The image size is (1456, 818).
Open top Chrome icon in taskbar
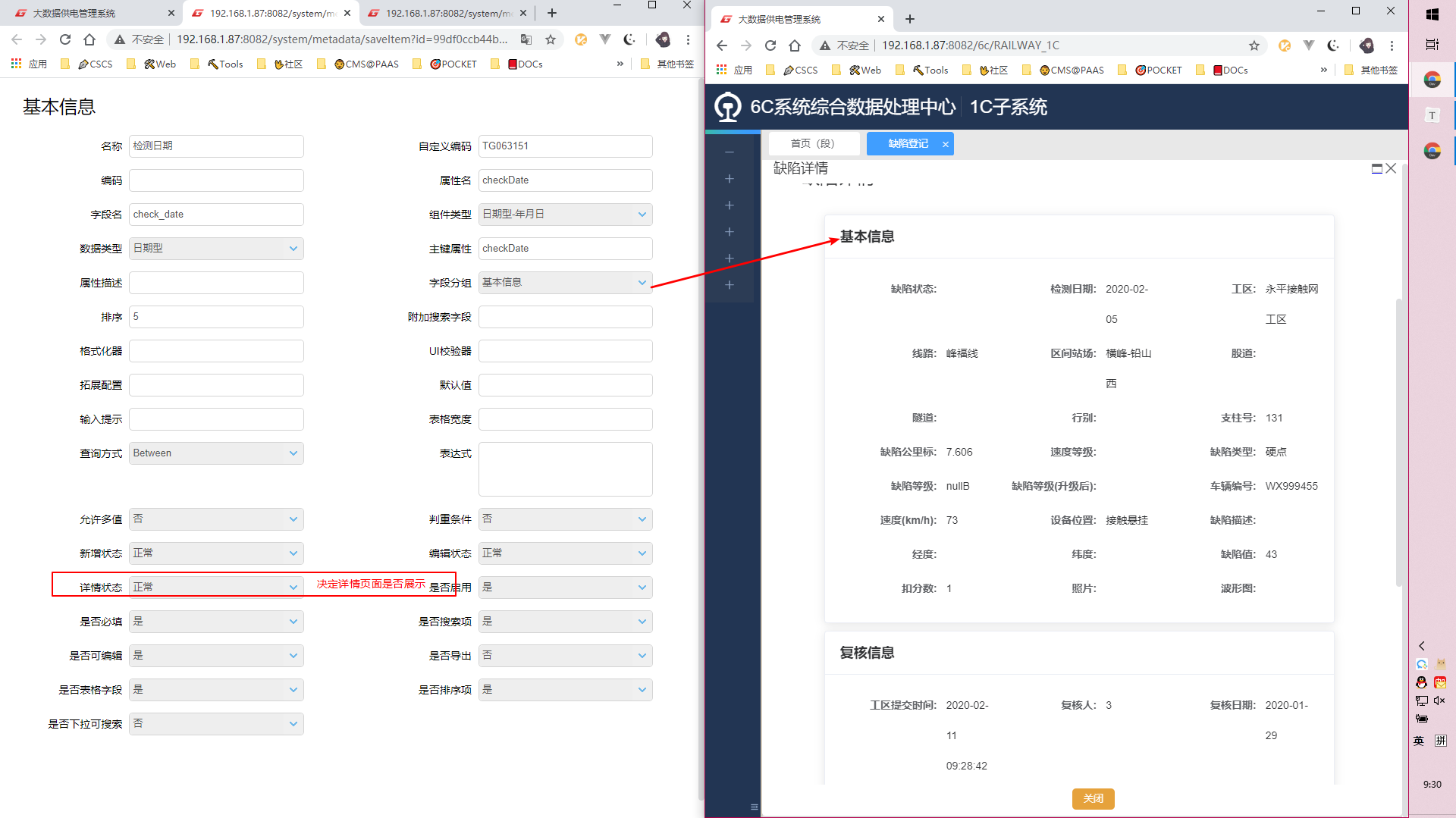pos(1432,80)
